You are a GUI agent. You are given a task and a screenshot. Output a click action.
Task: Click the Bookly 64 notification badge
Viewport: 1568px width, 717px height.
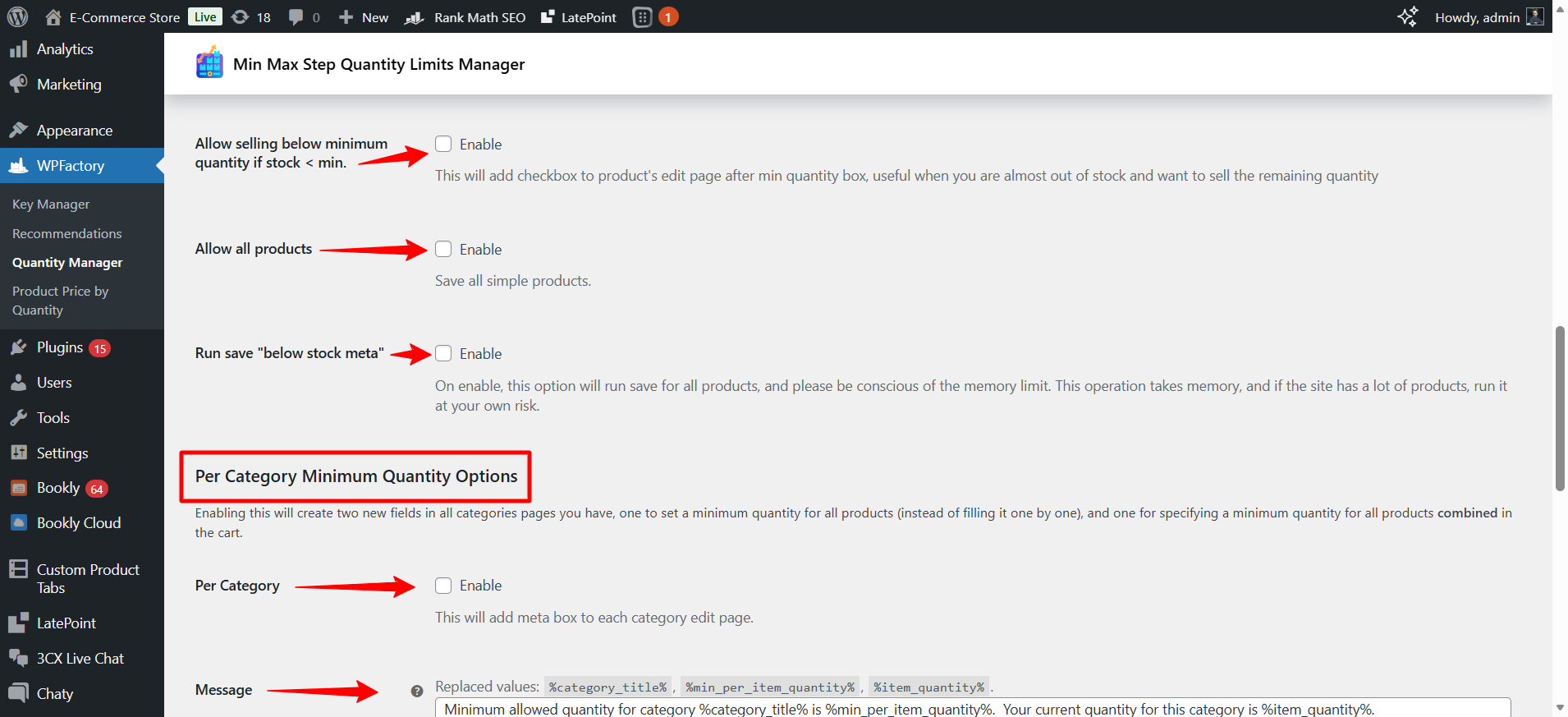pos(97,489)
